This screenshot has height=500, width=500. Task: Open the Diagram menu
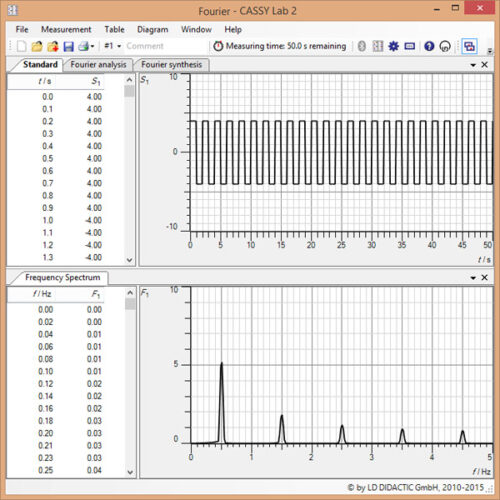[153, 29]
